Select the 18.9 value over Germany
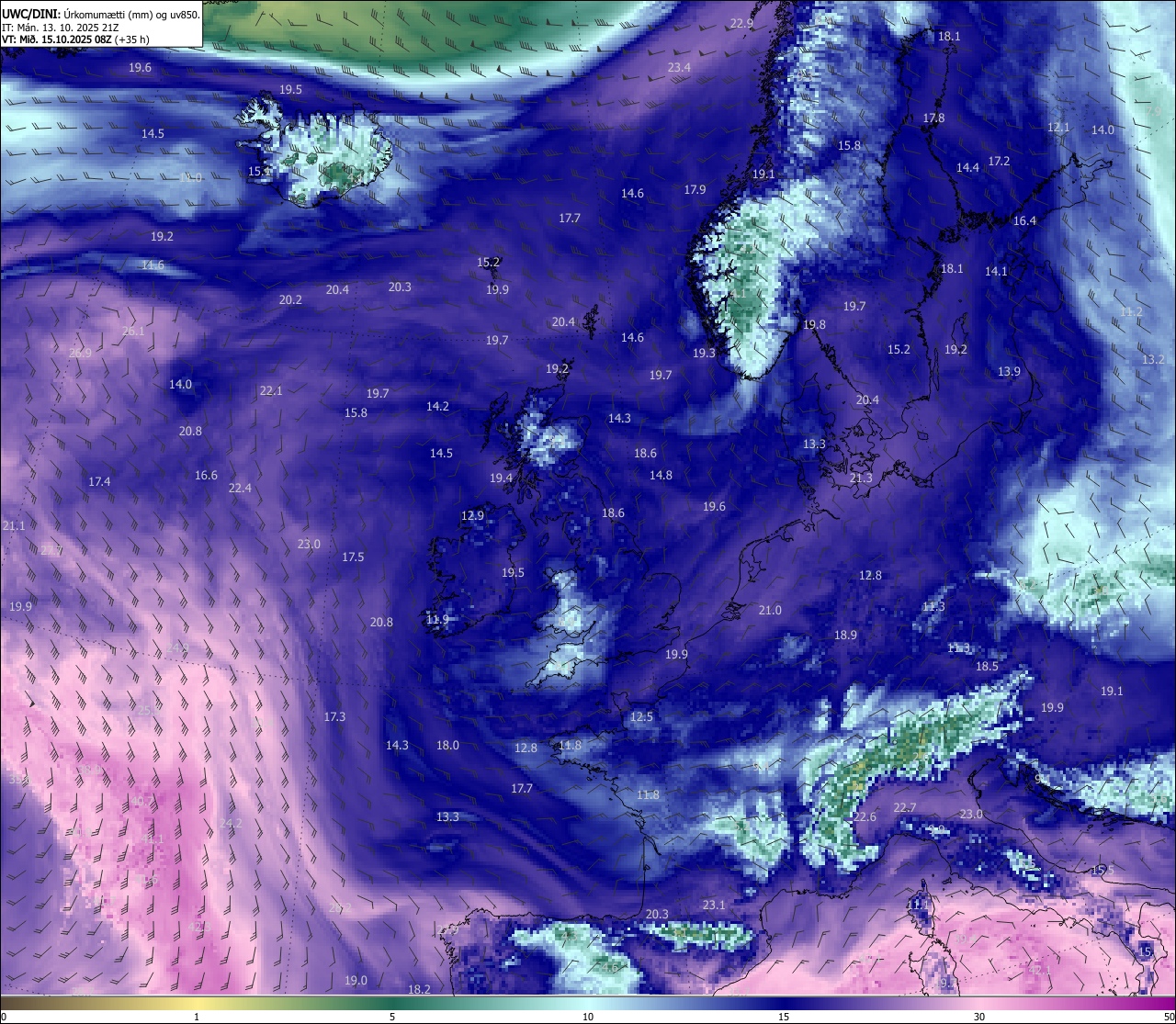Screen dimensions: 1176x1024 845,635
